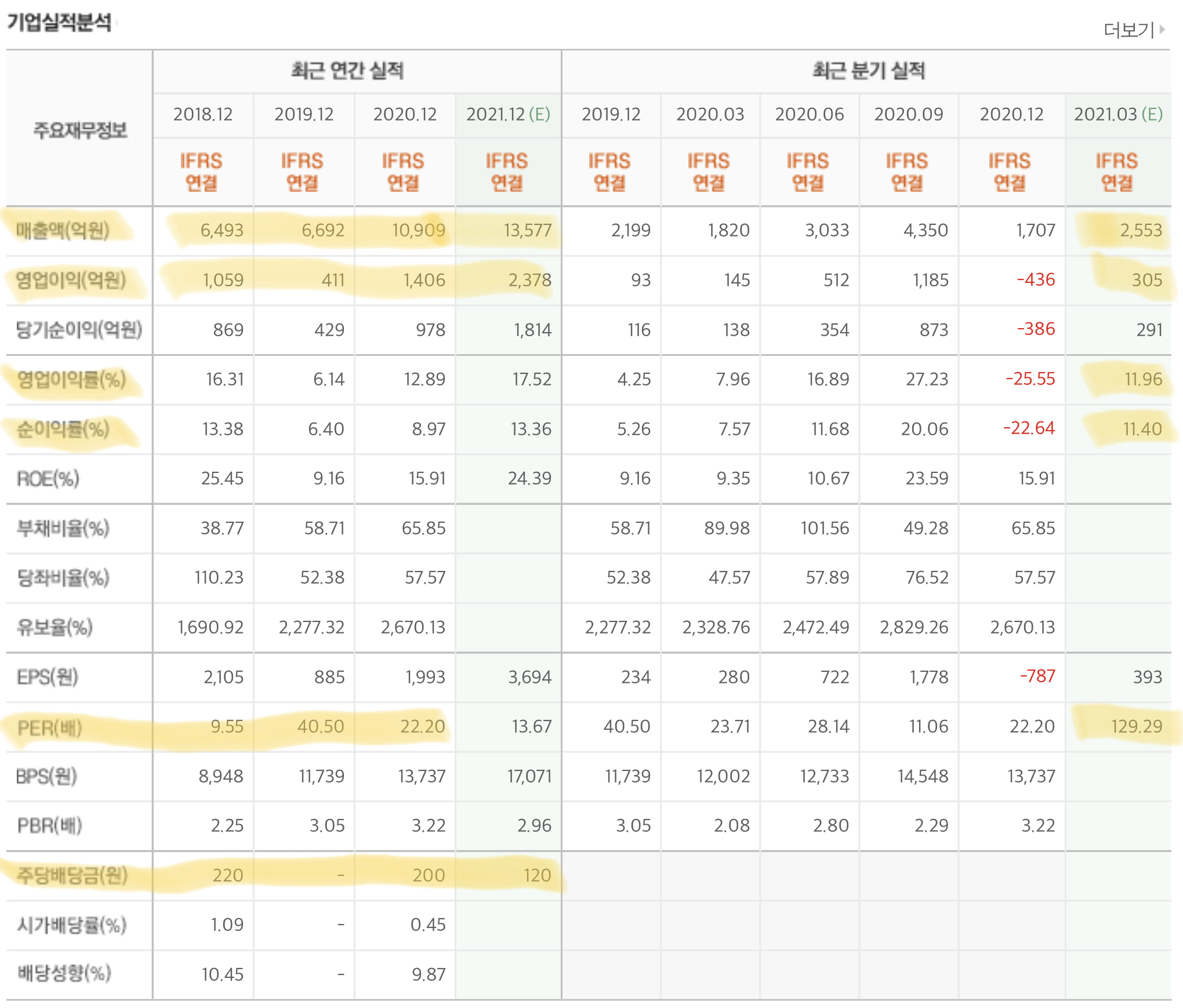The height and width of the screenshot is (1008, 1183).
Task: Click the 2,829.26 reserve ratio value
Action: [914, 628]
